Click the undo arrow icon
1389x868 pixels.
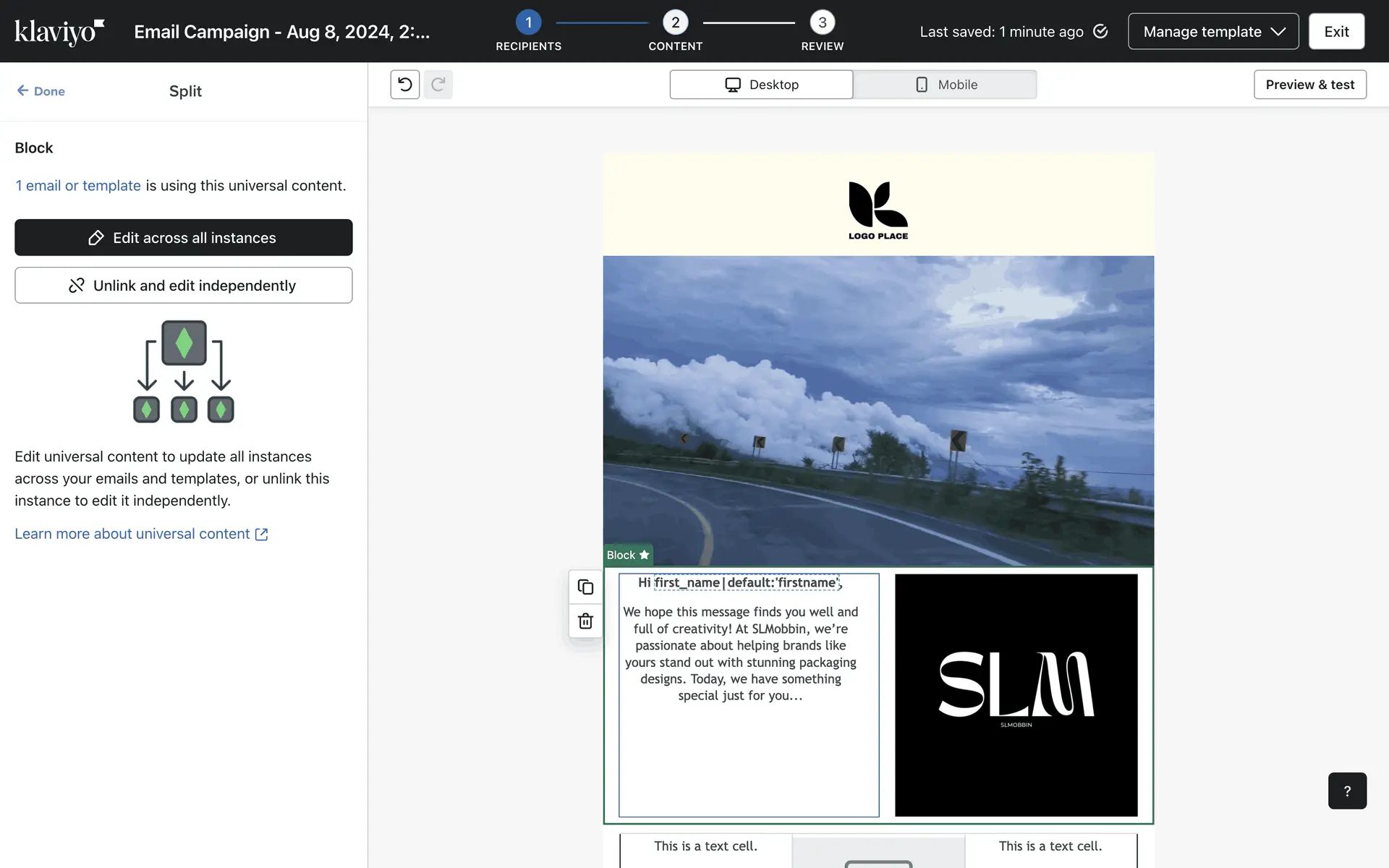tap(404, 85)
